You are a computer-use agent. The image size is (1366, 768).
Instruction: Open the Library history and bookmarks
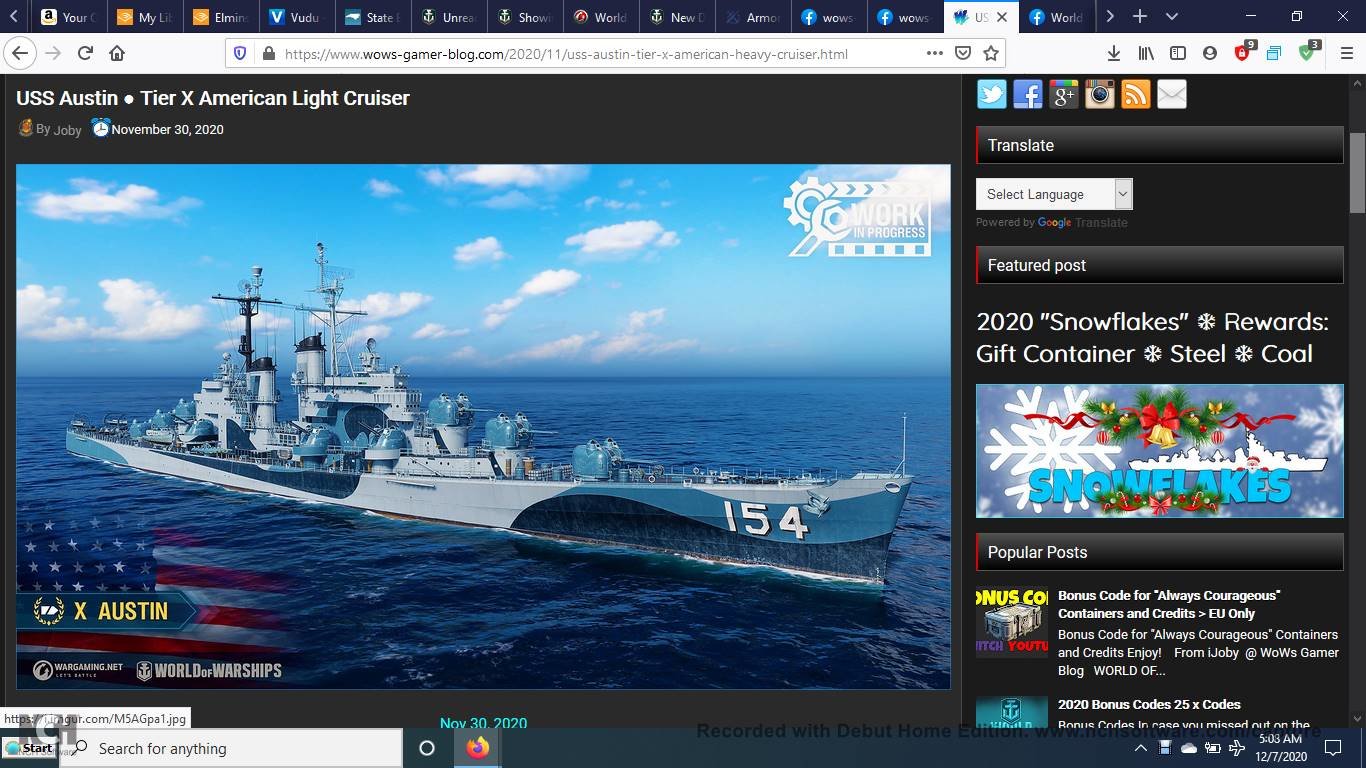[x=1146, y=53]
